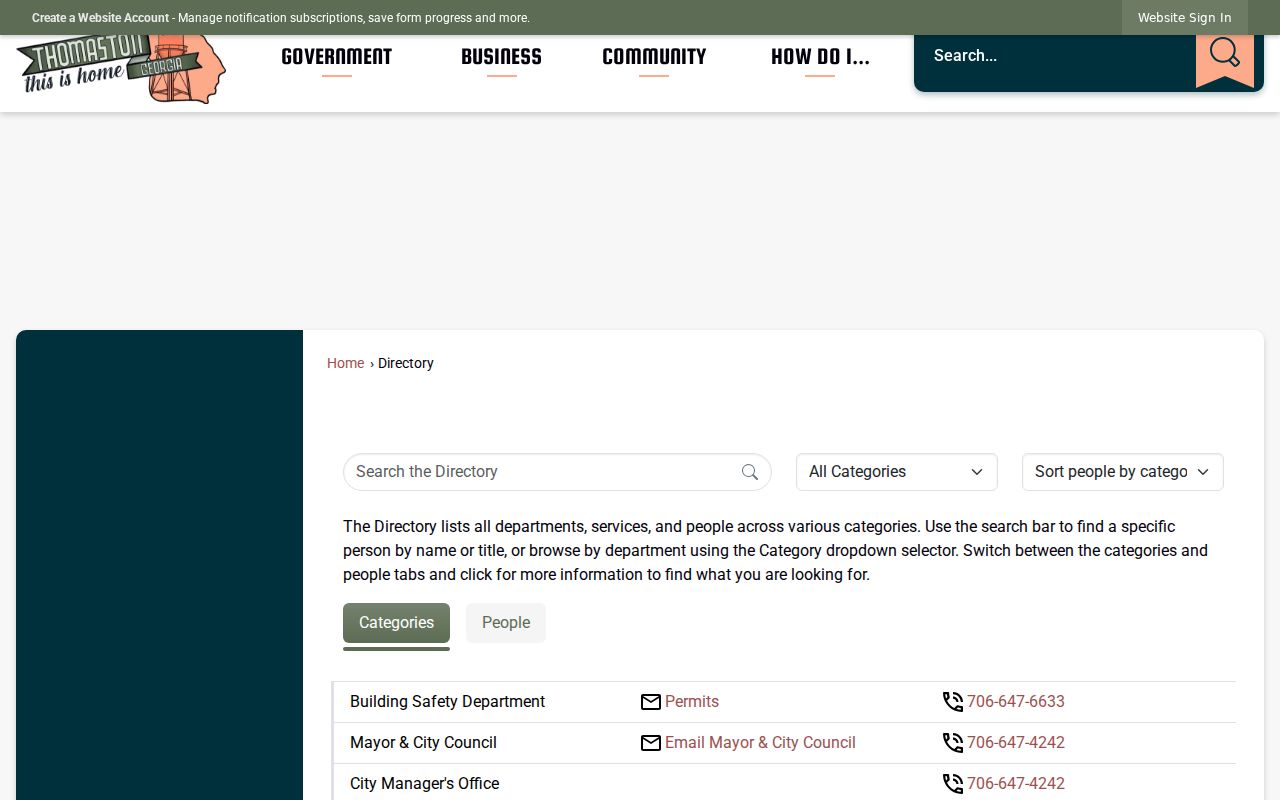Select City Manager's Office category text
The height and width of the screenshot is (800, 1280).
(424, 784)
